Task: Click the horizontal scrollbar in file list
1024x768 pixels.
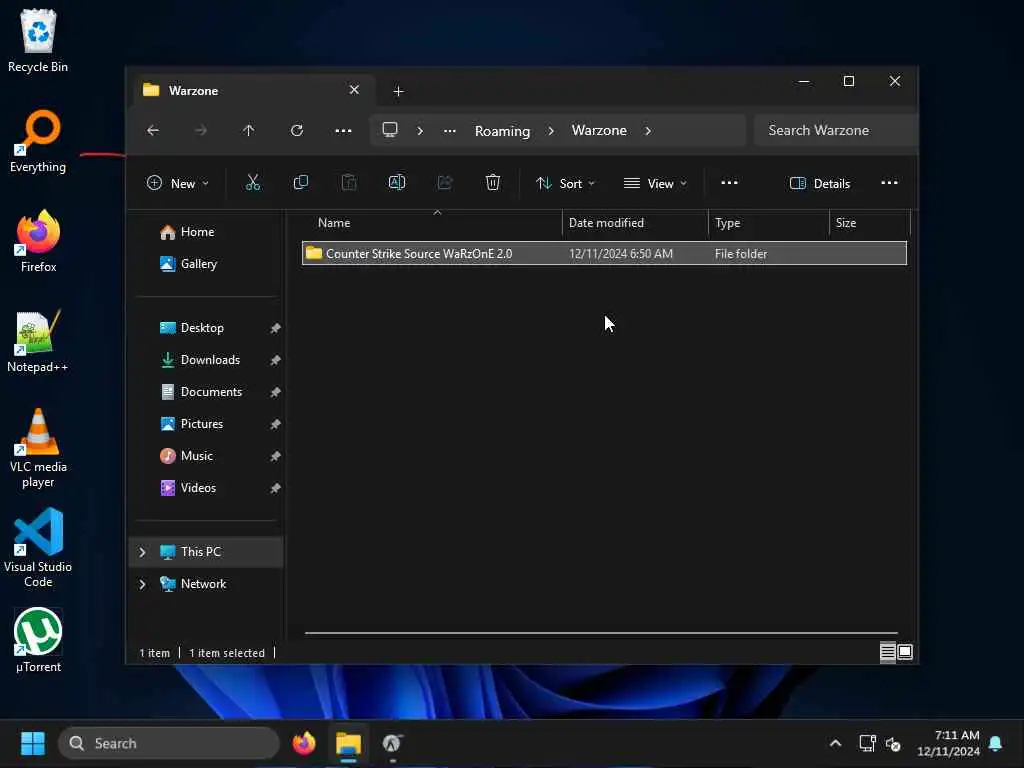Action: click(x=601, y=633)
